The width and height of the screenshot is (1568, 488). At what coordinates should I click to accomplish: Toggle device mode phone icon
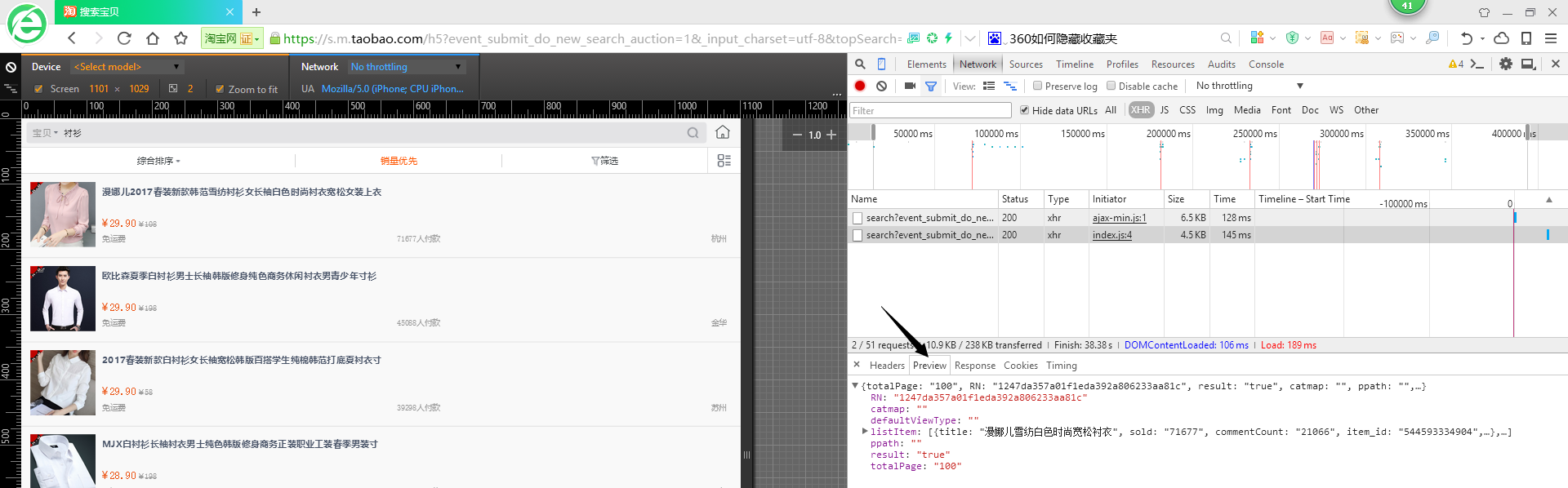pos(881,64)
